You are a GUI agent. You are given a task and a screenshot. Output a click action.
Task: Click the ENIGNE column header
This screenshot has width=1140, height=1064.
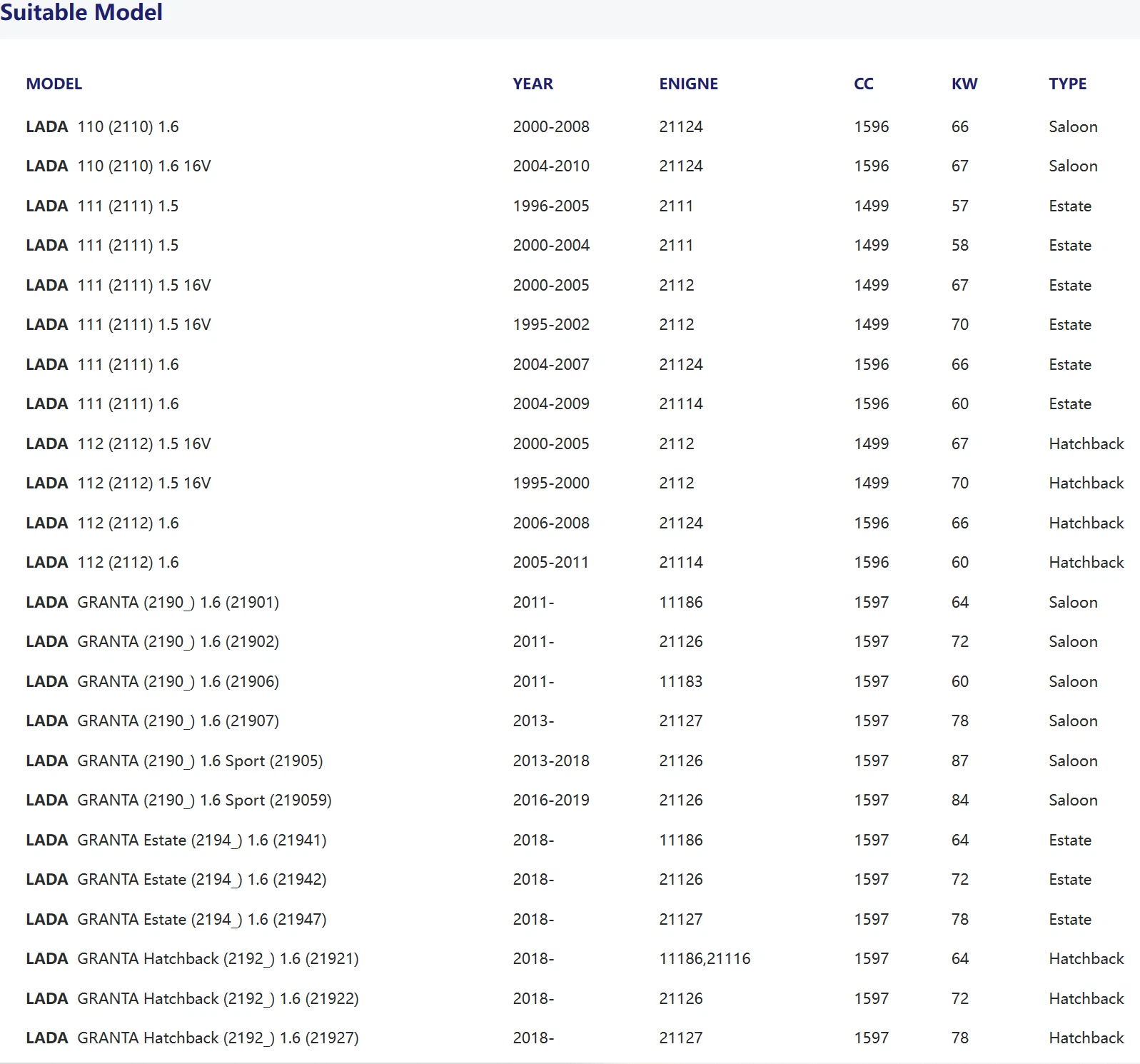click(x=688, y=84)
